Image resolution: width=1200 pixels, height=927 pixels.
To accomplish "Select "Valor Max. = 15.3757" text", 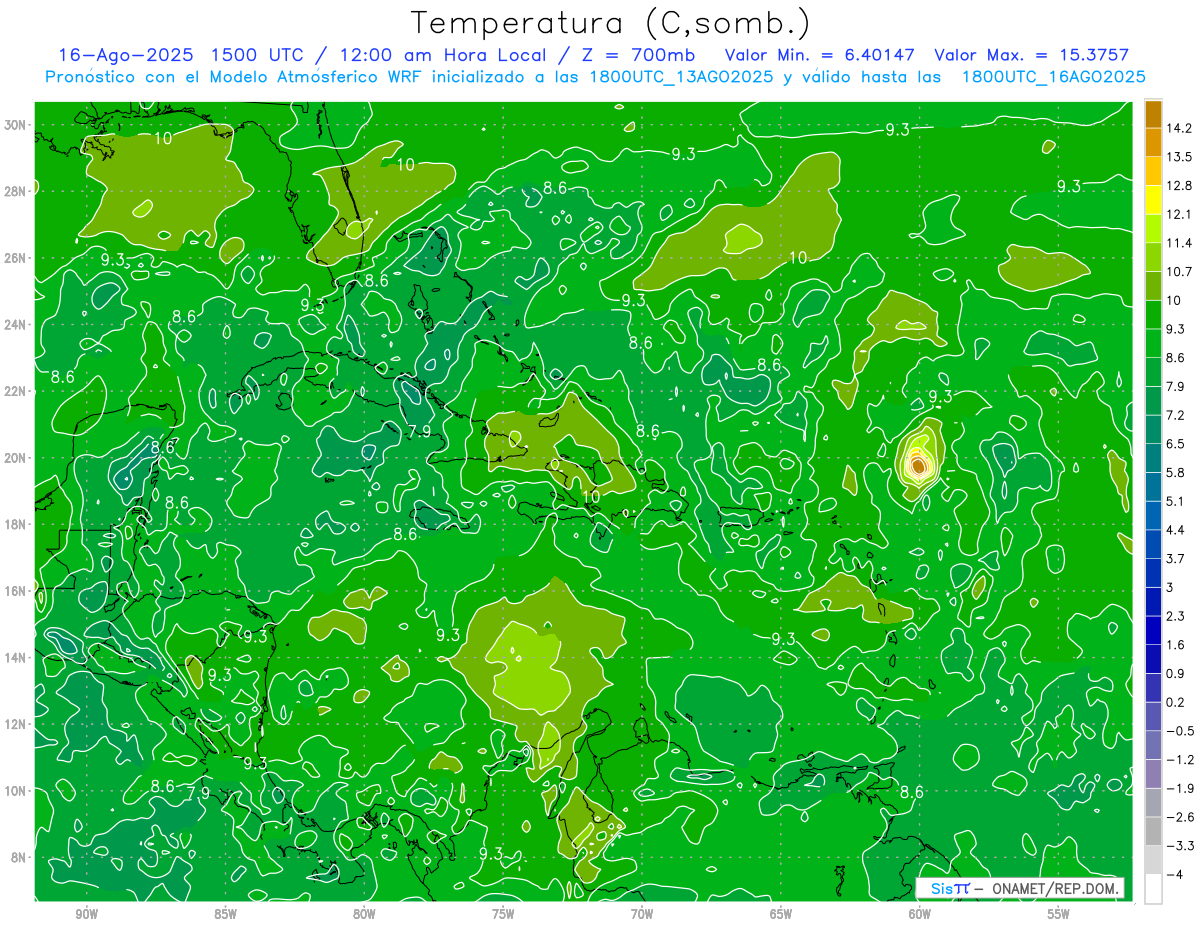I will [x=1034, y=55].
